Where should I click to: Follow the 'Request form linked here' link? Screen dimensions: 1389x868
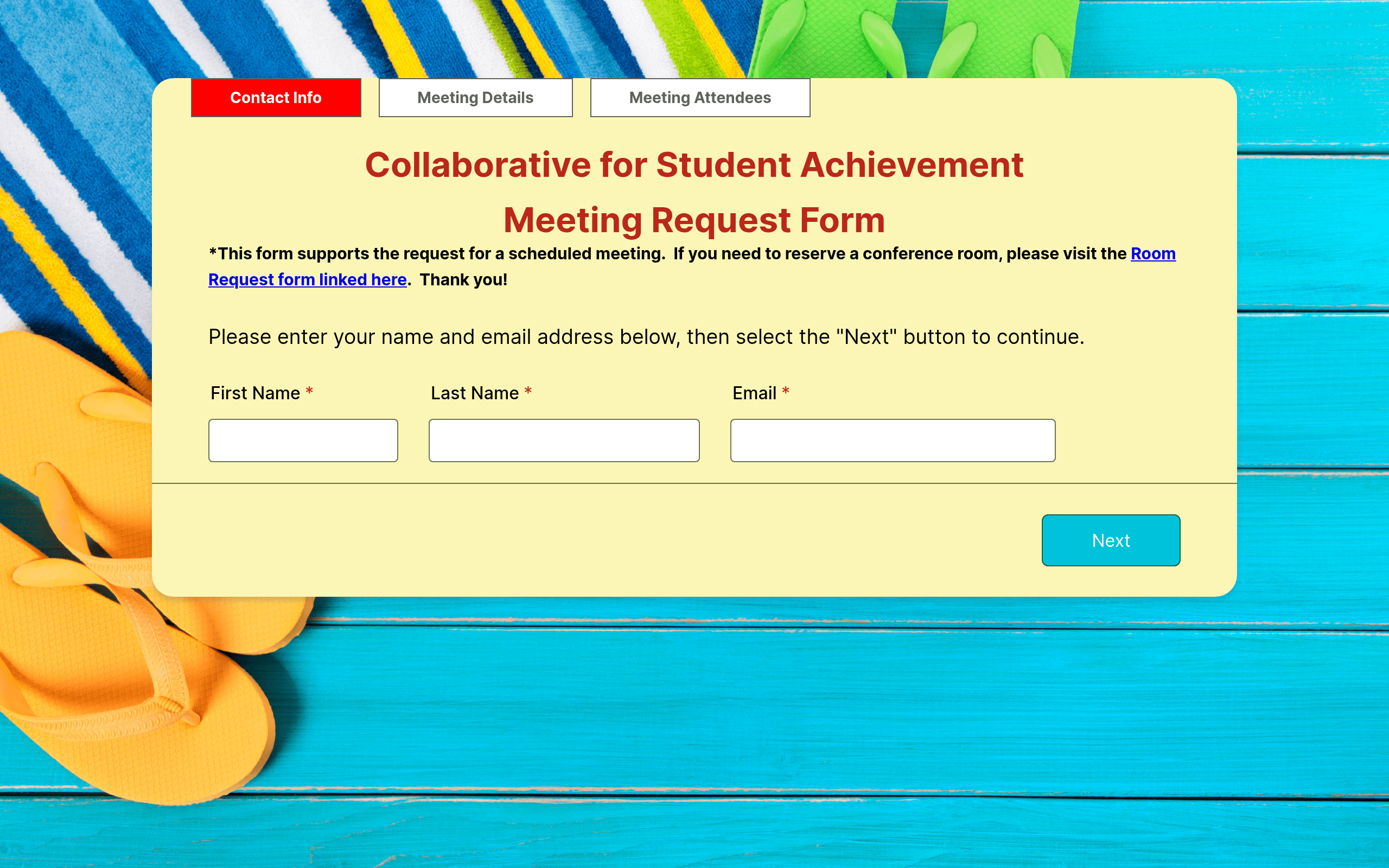[x=307, y=279]
